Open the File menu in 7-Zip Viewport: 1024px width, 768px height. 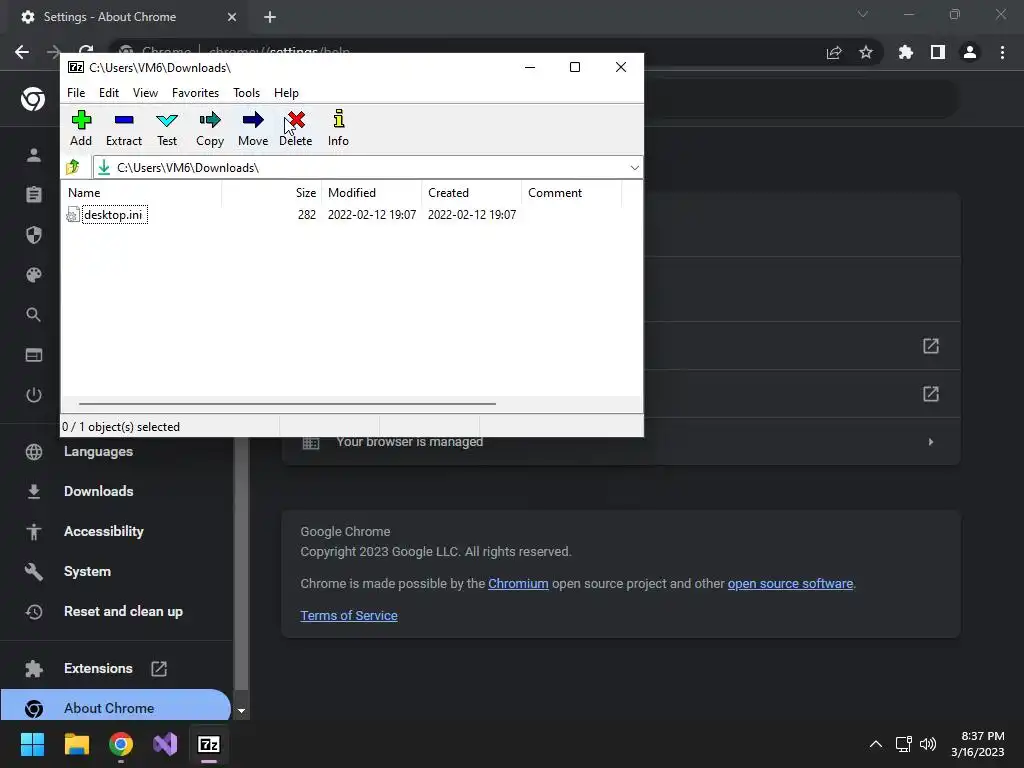click(76, 93)
